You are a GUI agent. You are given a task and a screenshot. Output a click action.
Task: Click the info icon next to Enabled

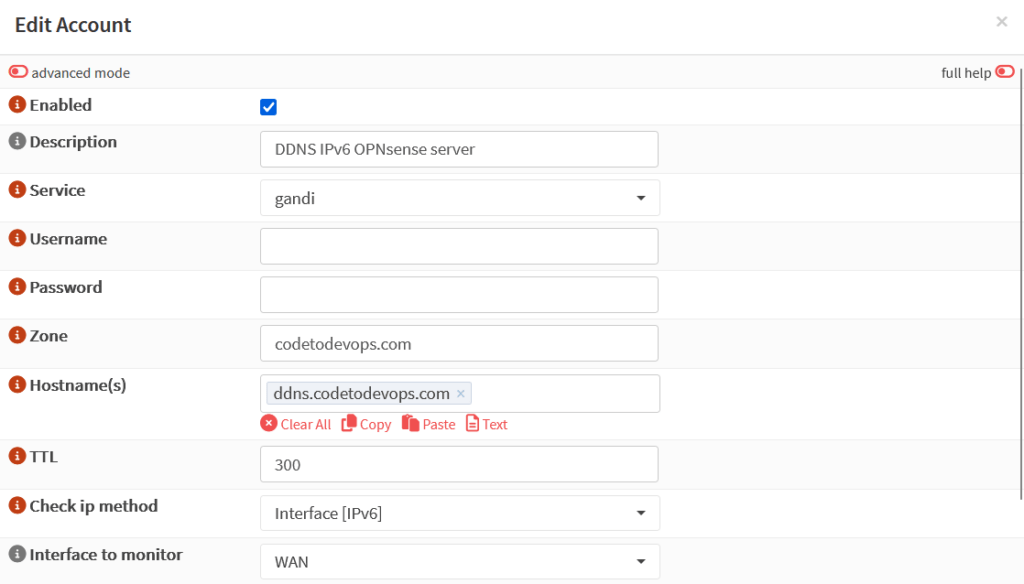point(17,105)
